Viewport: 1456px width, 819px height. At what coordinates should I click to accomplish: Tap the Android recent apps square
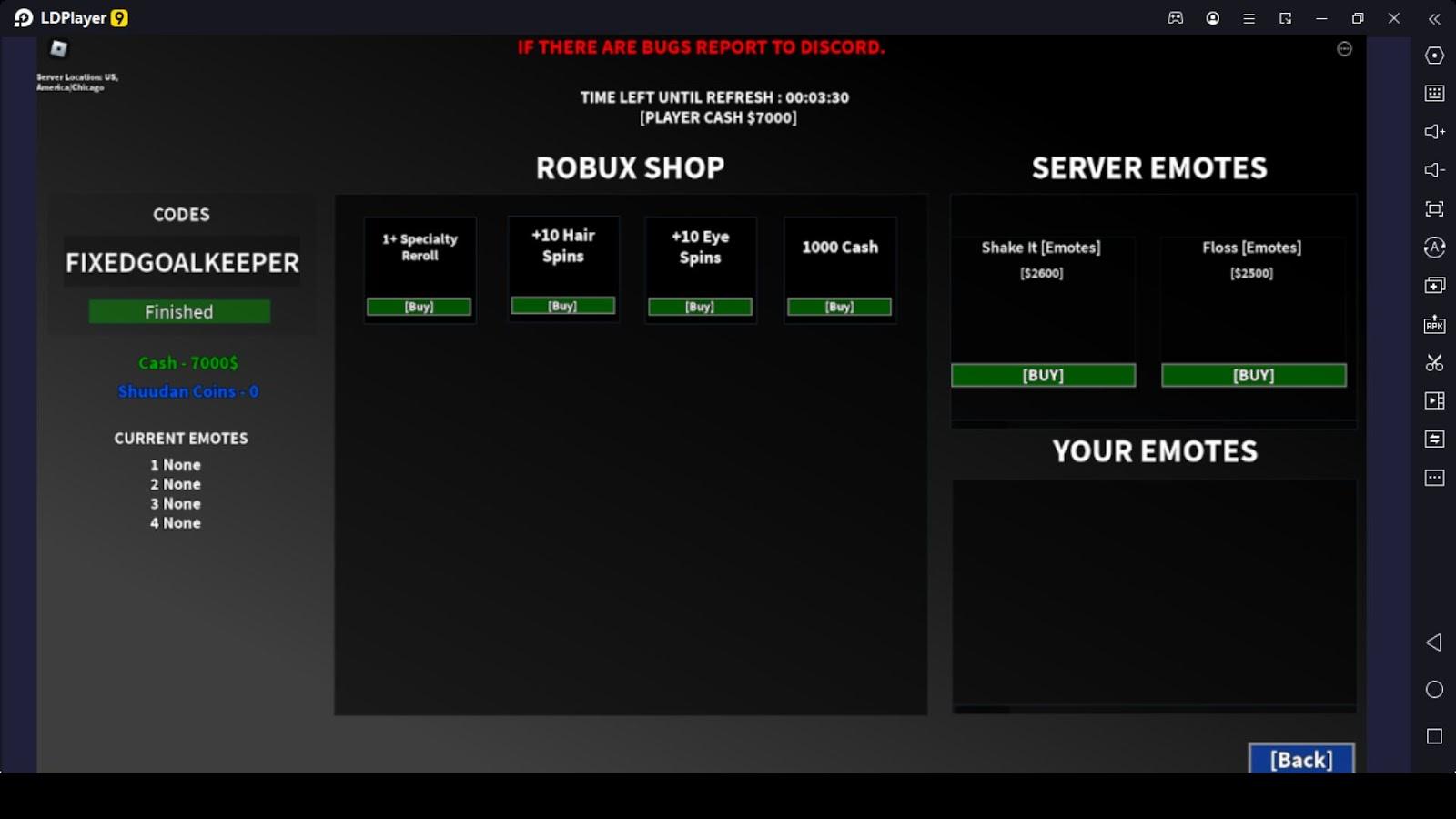1434,736
